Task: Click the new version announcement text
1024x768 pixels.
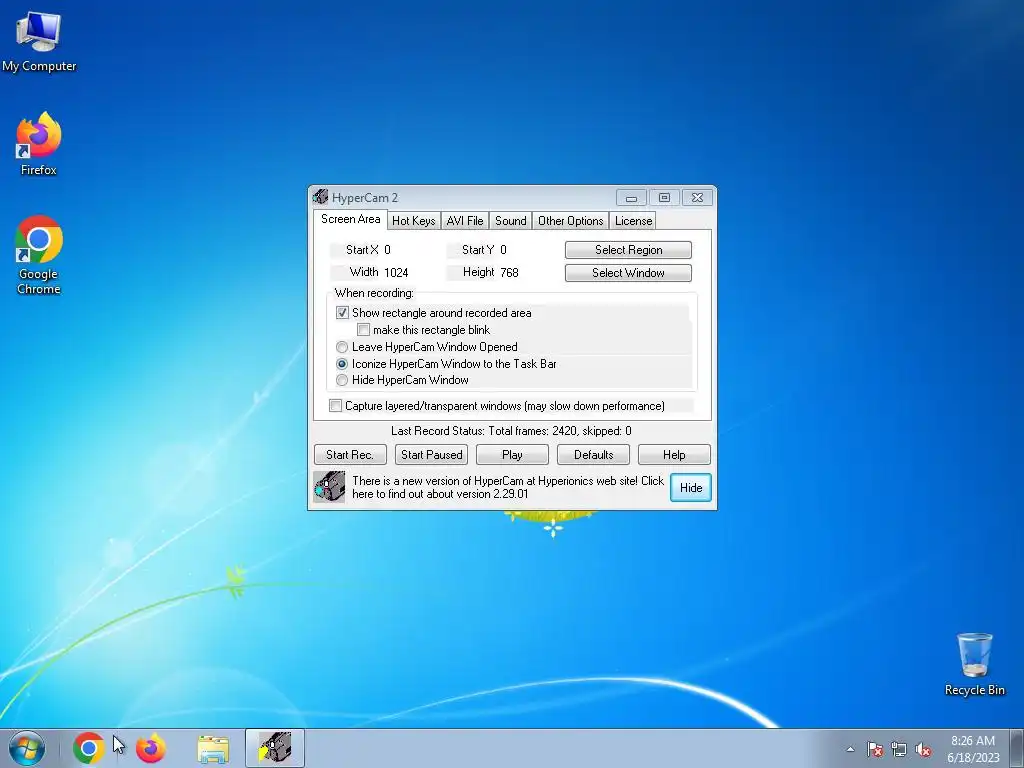Action: 507,487
